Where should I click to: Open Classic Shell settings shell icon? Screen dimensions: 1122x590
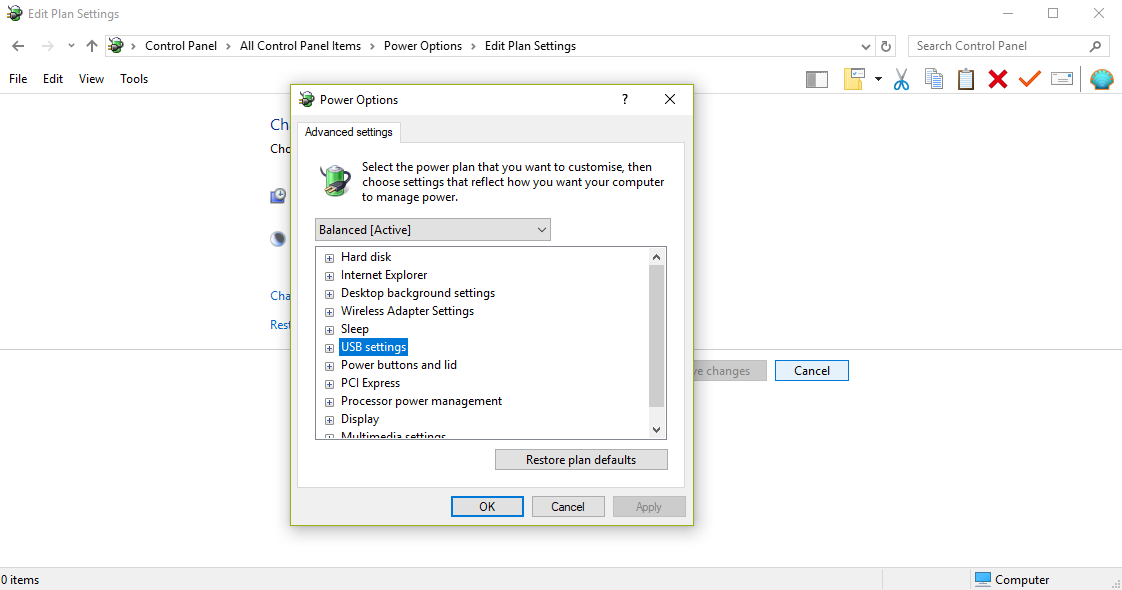pyautogui.click(x=1101, y=79)
